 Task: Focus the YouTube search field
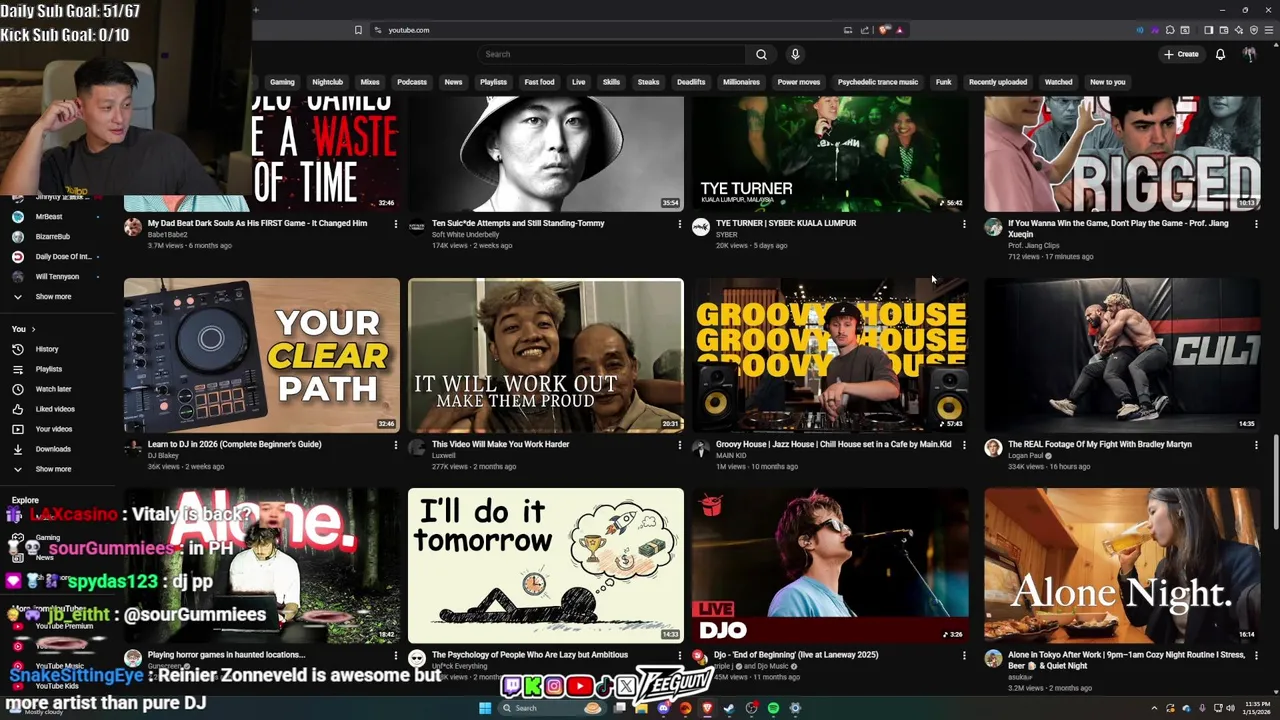612,54
